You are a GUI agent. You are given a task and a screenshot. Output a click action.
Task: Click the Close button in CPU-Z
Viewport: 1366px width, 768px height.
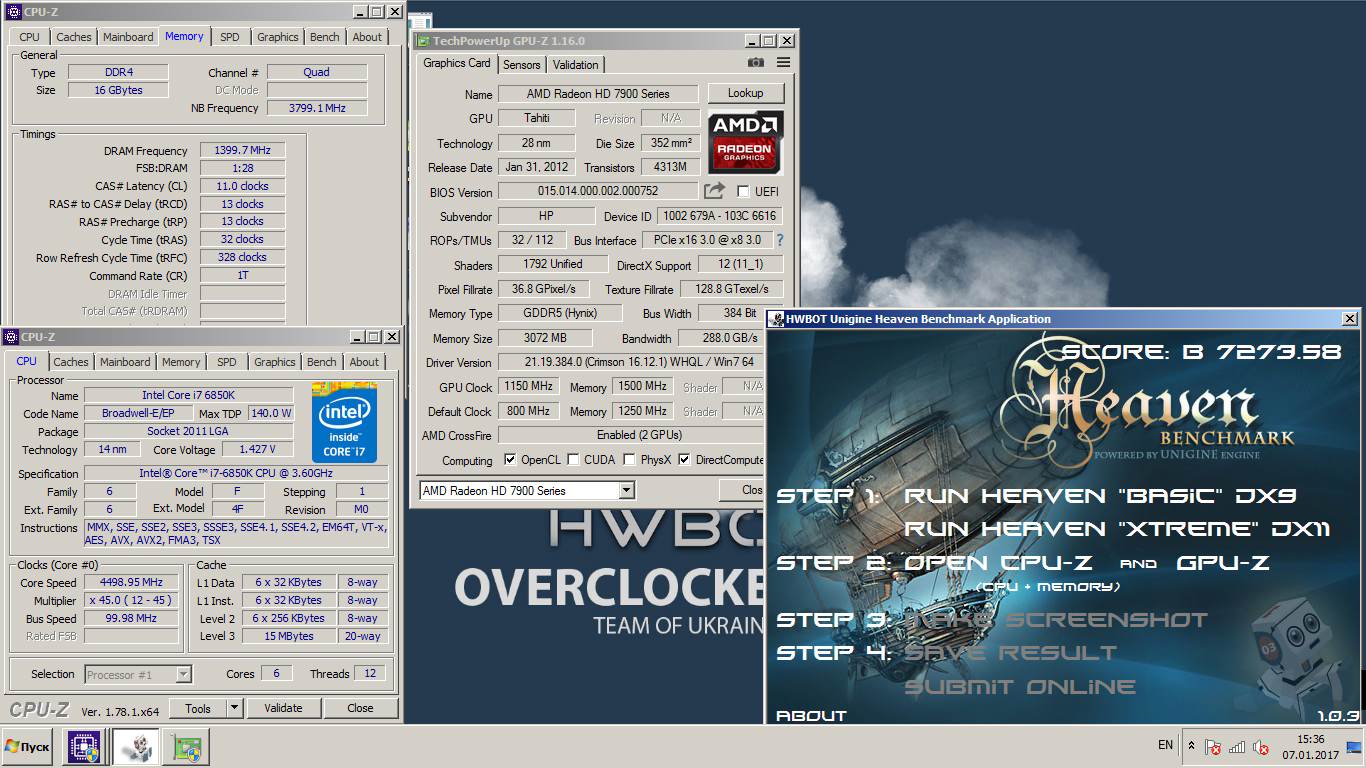[x=360, y=708]
